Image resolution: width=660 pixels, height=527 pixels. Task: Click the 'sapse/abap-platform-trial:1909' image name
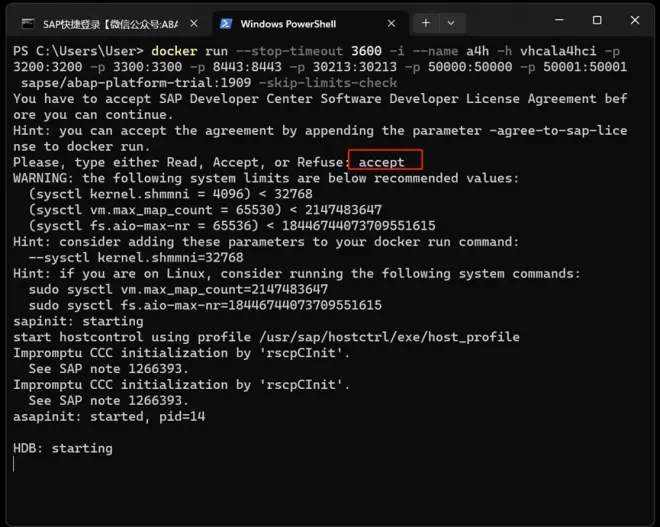[136, 83]
